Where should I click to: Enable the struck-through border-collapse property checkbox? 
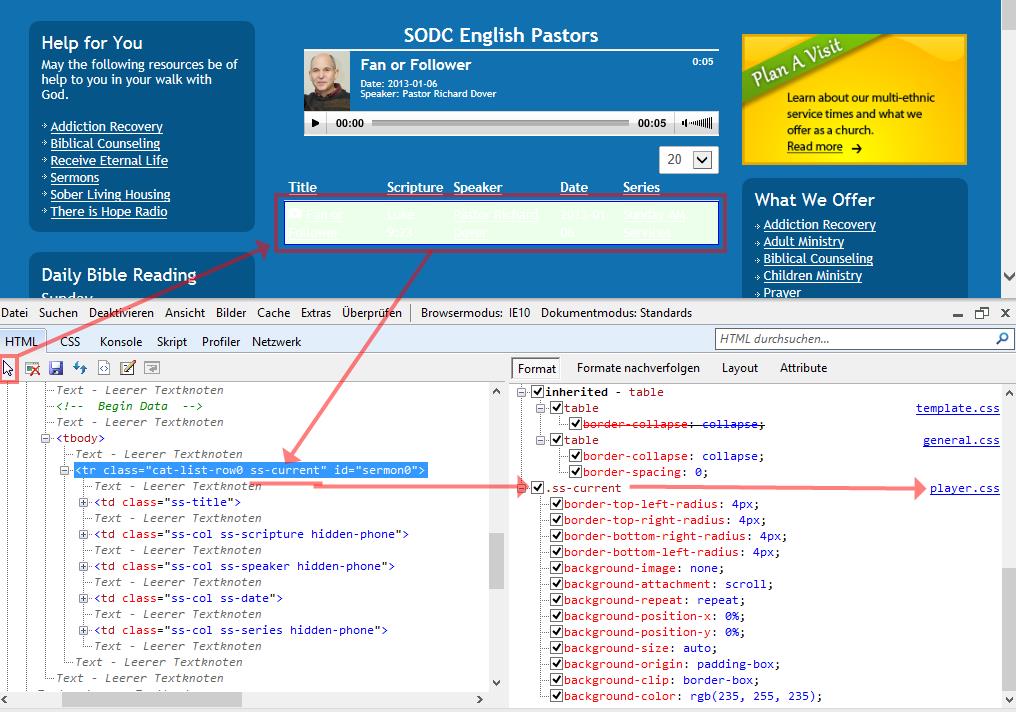[x=575, y=424]
